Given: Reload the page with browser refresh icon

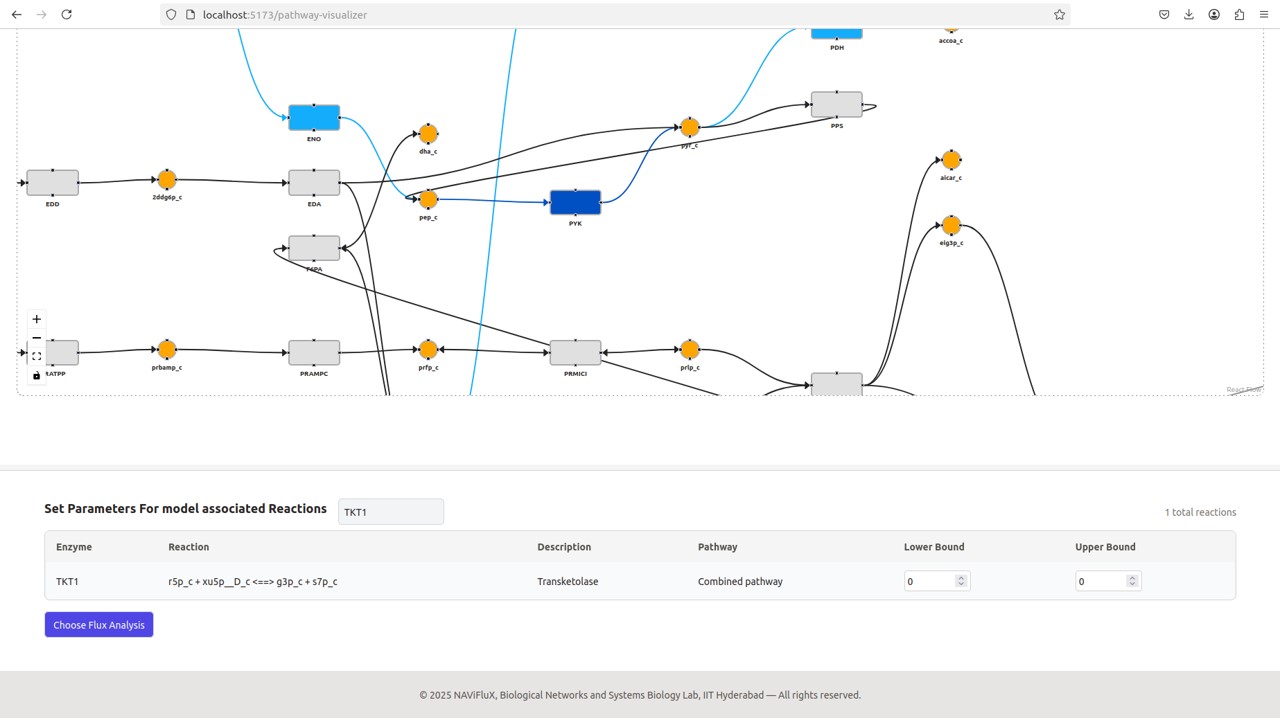Looking at the screenshot, I should pyautogui.click(x=66, y=15).
